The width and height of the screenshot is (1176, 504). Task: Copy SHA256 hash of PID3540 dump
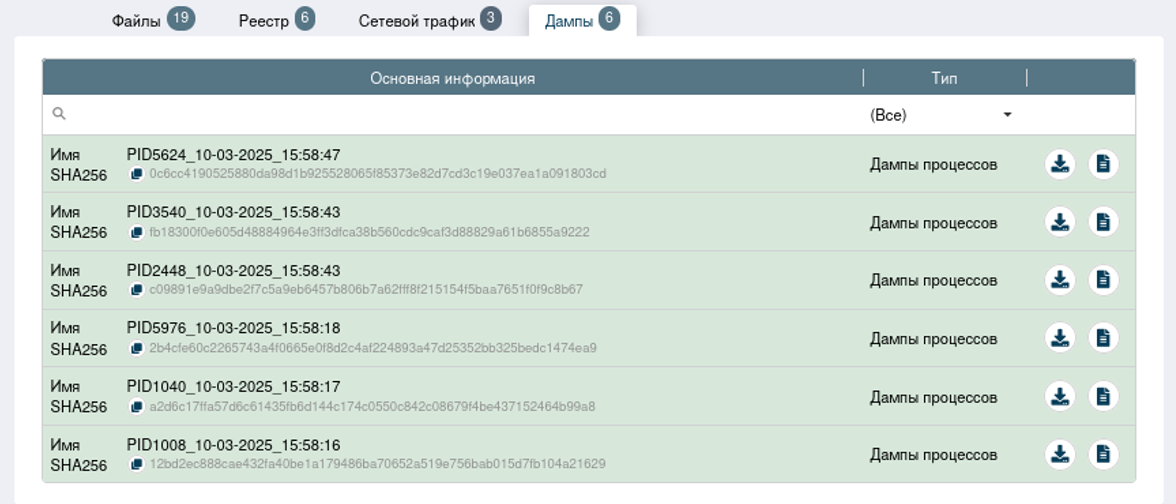(137, 232)
